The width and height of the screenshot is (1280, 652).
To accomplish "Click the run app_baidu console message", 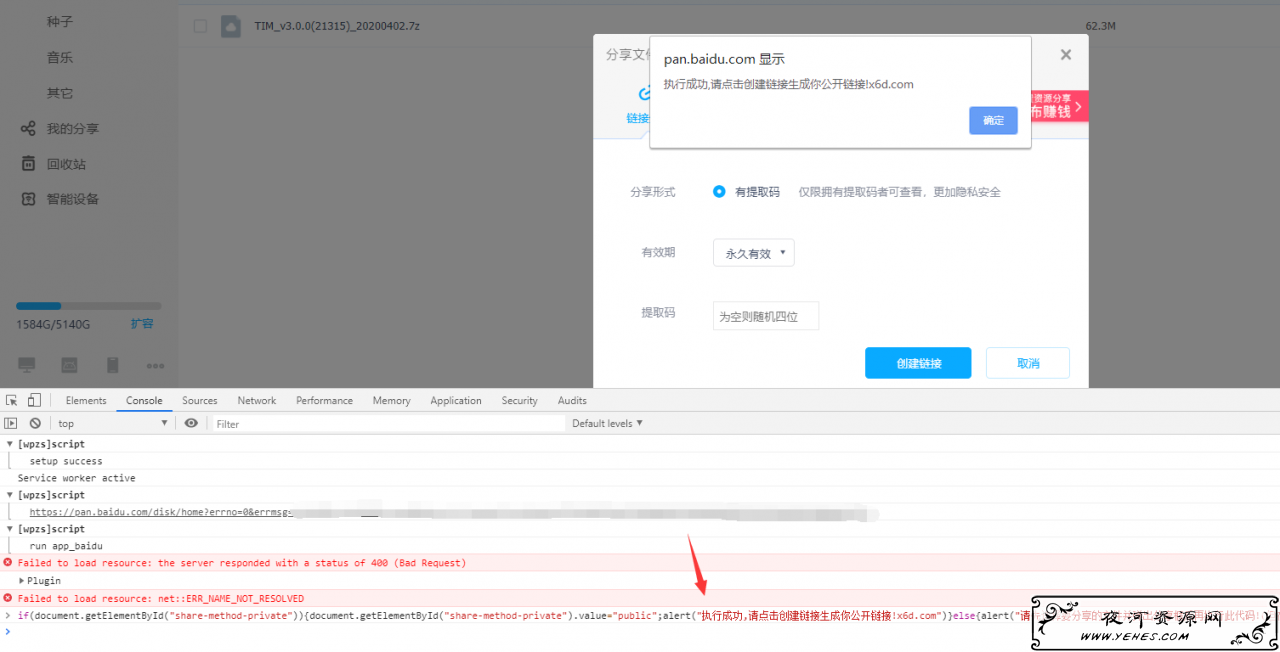I will (x=66, y=546).
